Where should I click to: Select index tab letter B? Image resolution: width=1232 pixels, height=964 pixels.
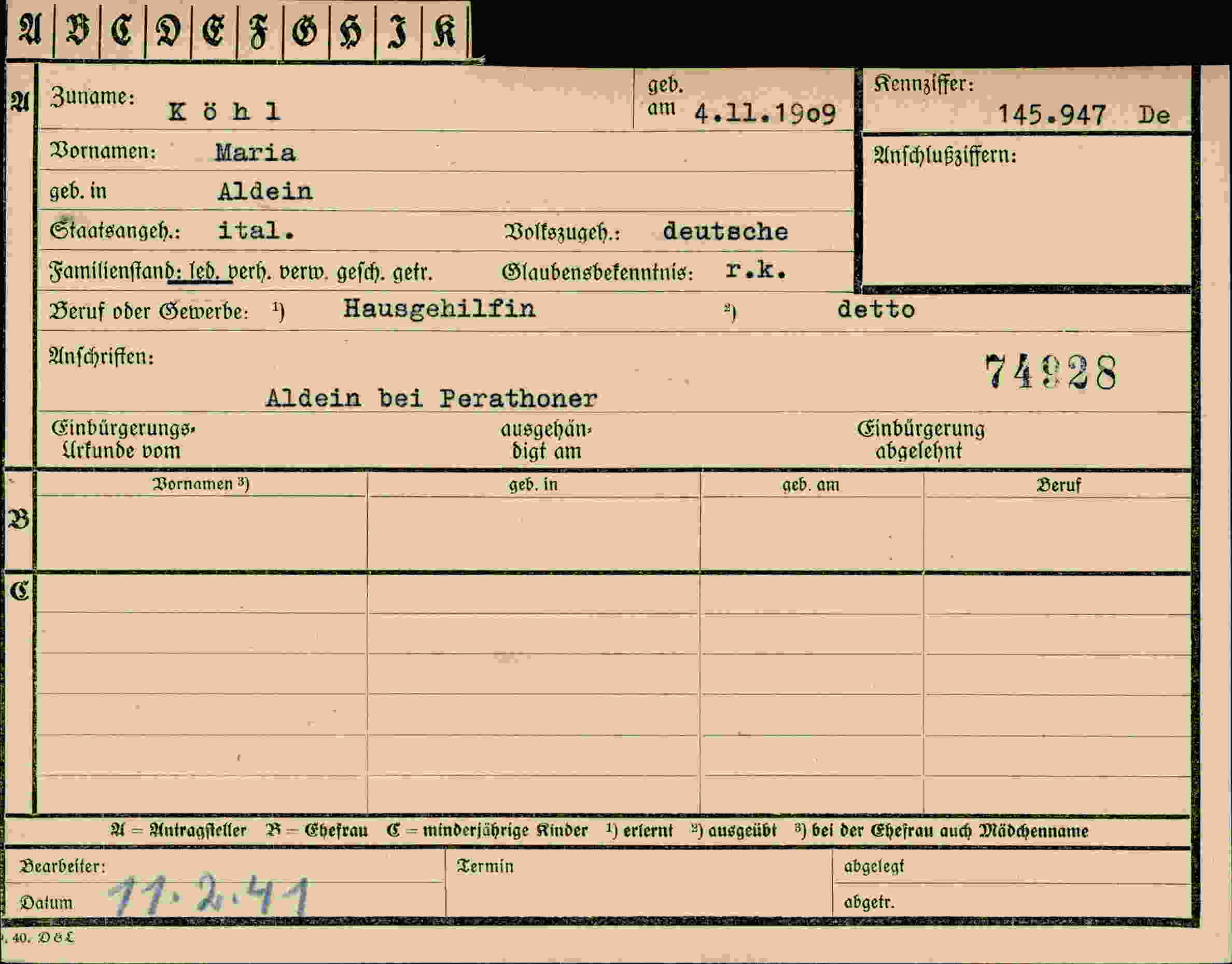(x=77, y=30)
